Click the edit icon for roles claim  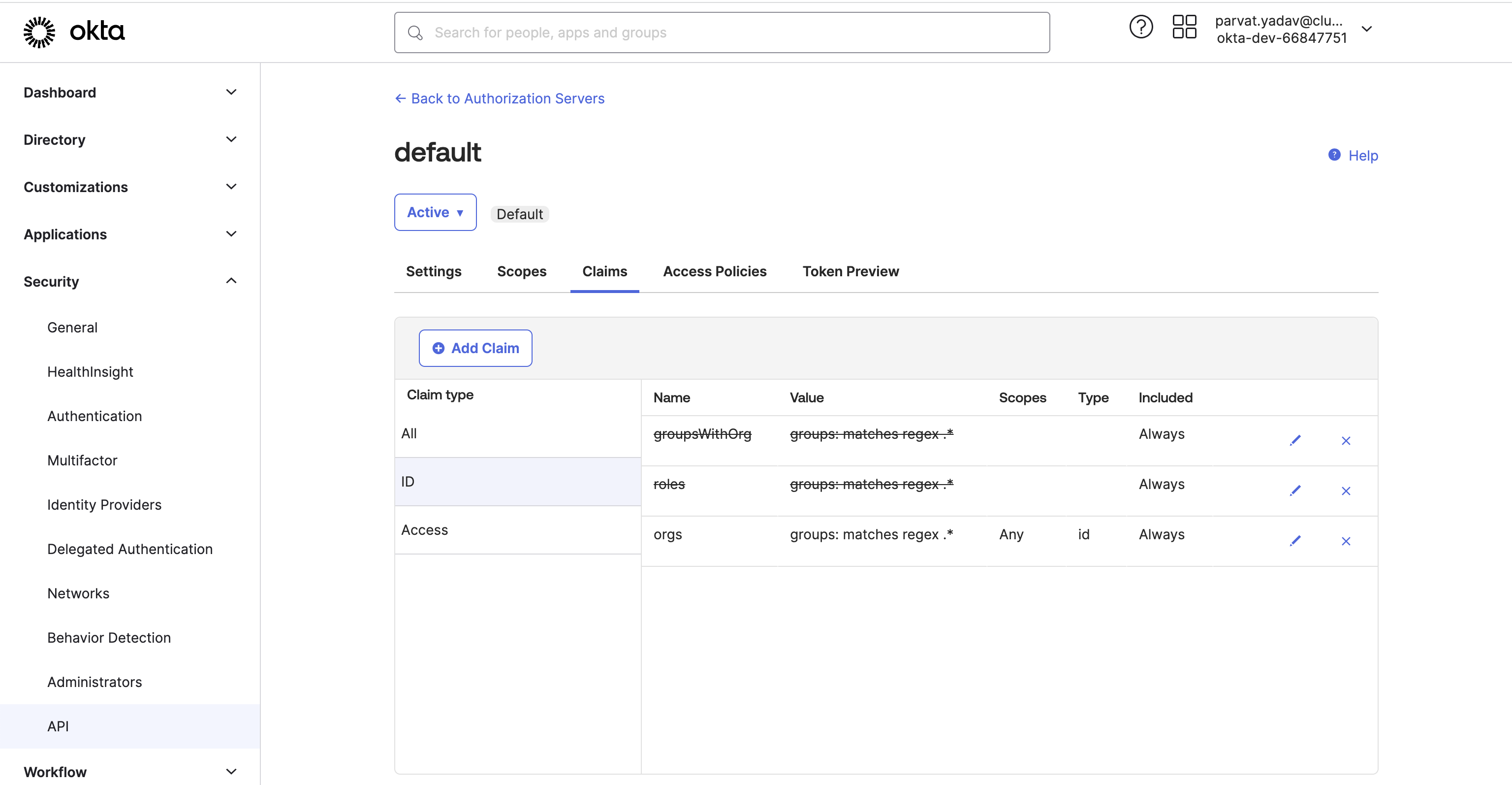click(1295, 490)
